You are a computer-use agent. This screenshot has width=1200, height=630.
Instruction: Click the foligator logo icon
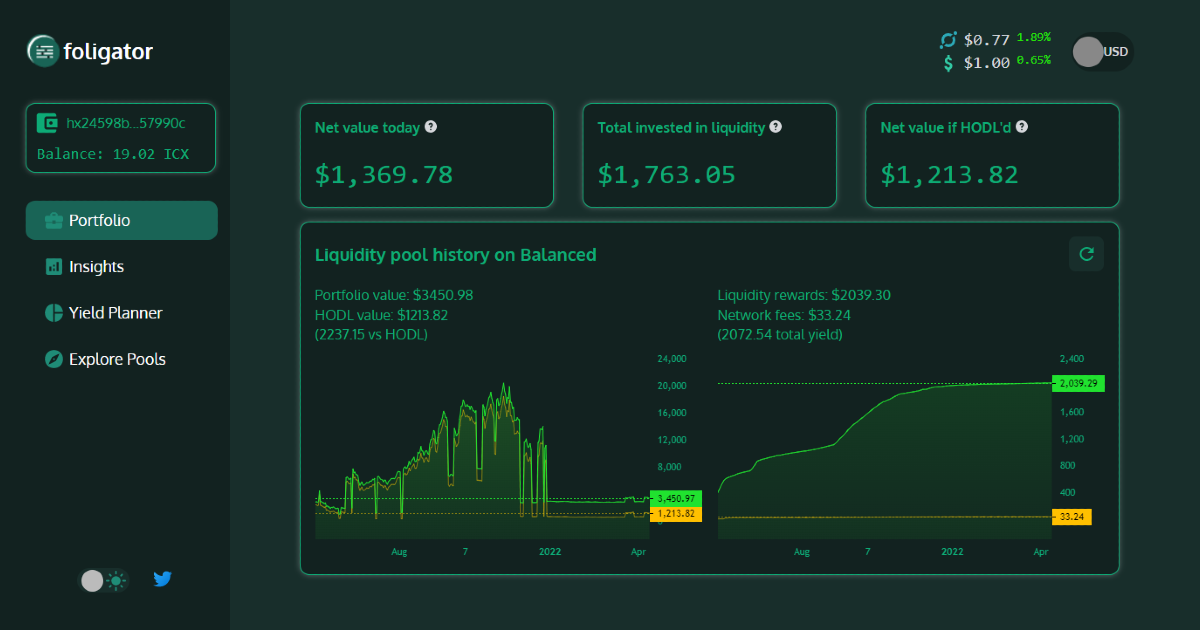tap(43, 51)
